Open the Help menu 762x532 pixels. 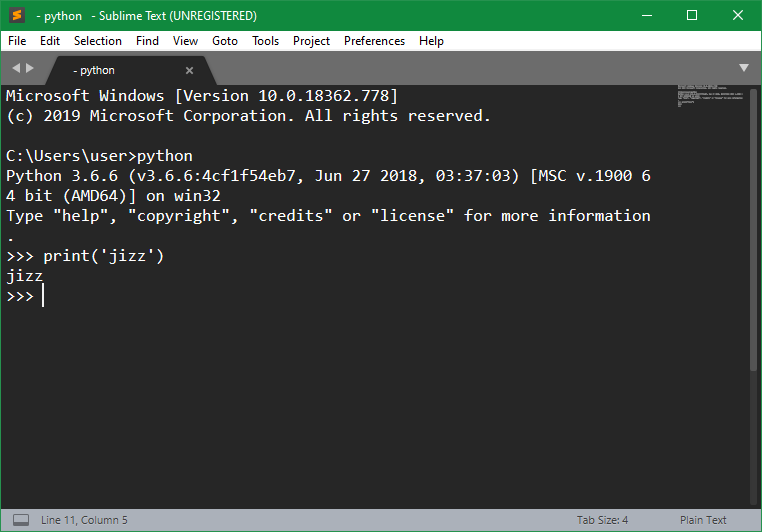tap(431, 41)
